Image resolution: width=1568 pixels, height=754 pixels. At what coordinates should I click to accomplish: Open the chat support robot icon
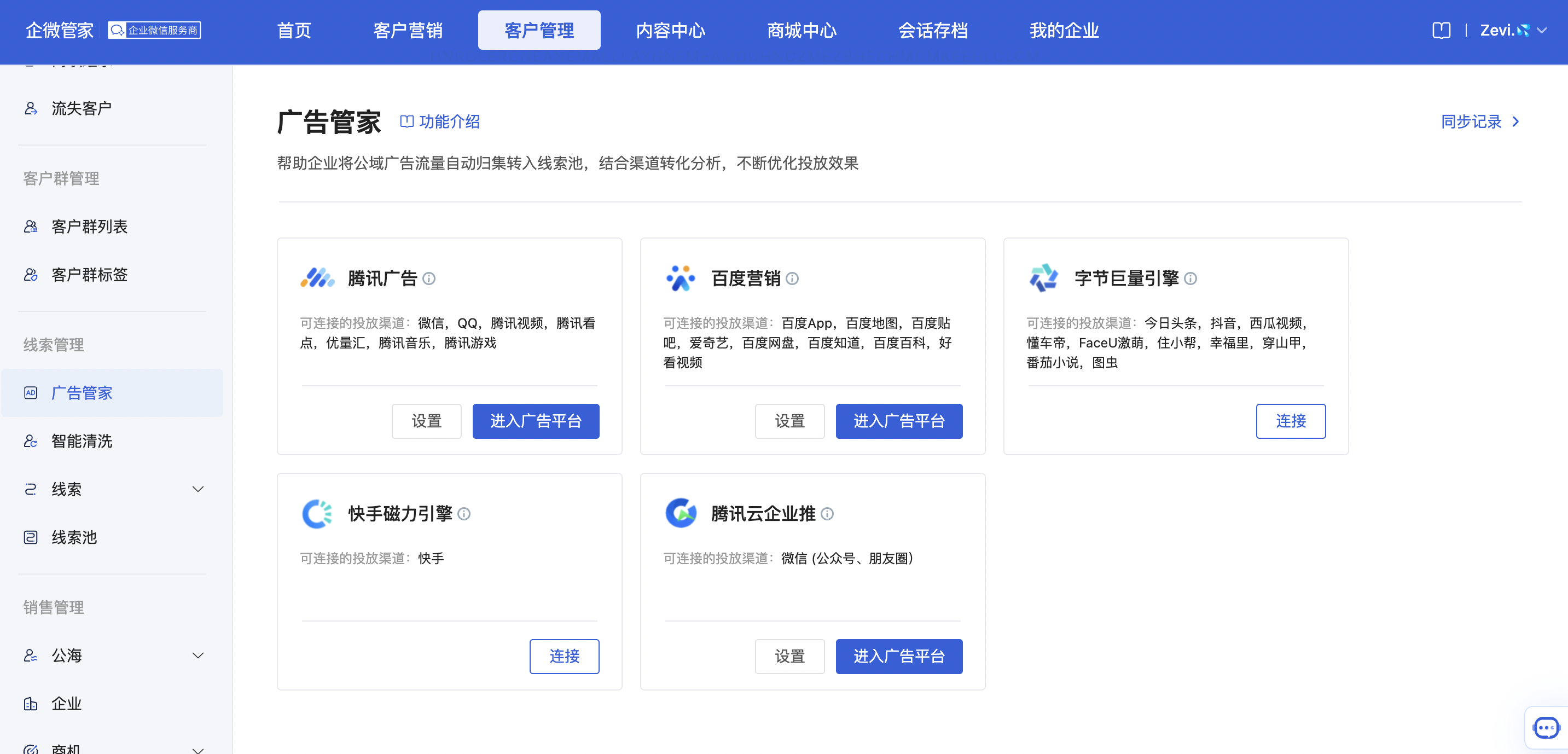click(x=1546, y=728)
